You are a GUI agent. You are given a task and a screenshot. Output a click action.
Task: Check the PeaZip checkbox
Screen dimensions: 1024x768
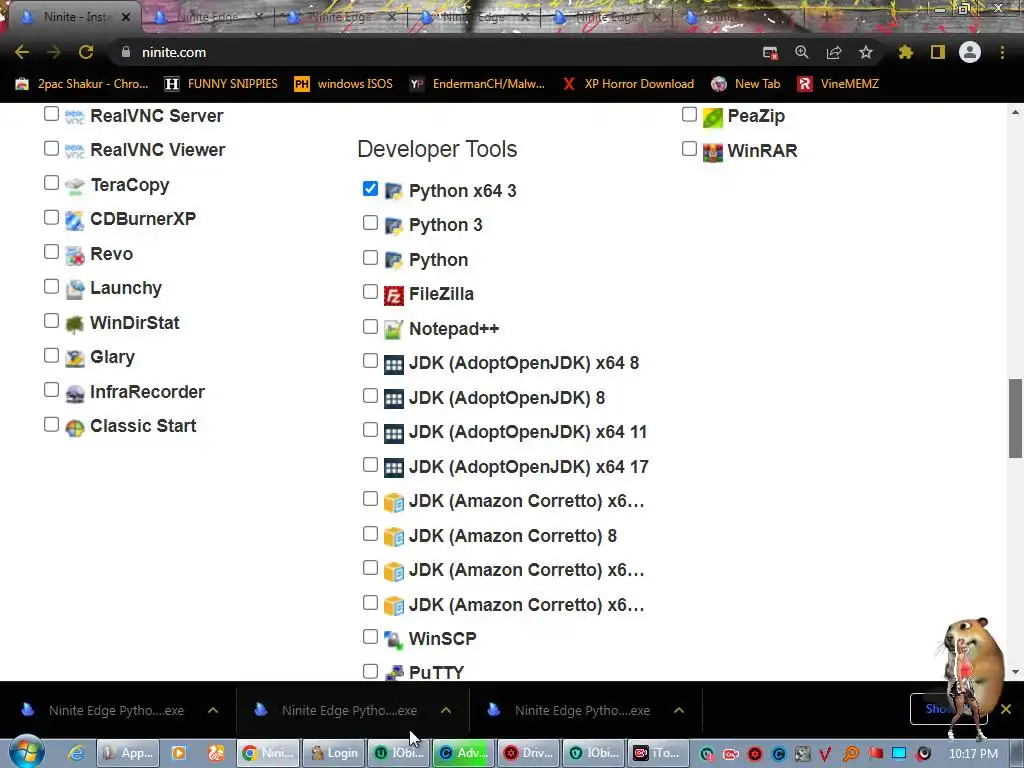point(689,114)
